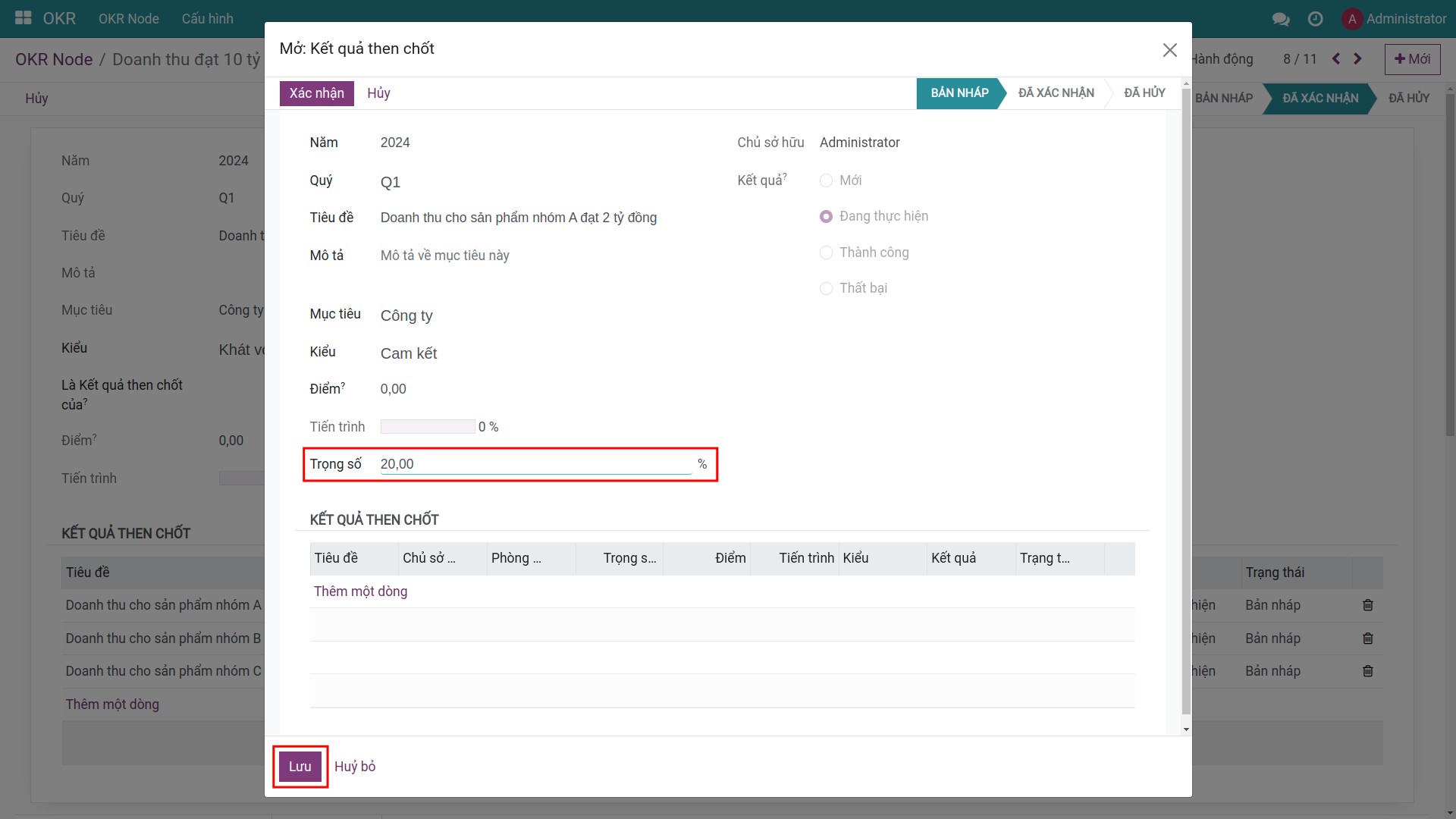This screenshot has width=1456, height=819.
Task: Delete the first key result row
Action: pyautogui.click(x=1367, y=605)
